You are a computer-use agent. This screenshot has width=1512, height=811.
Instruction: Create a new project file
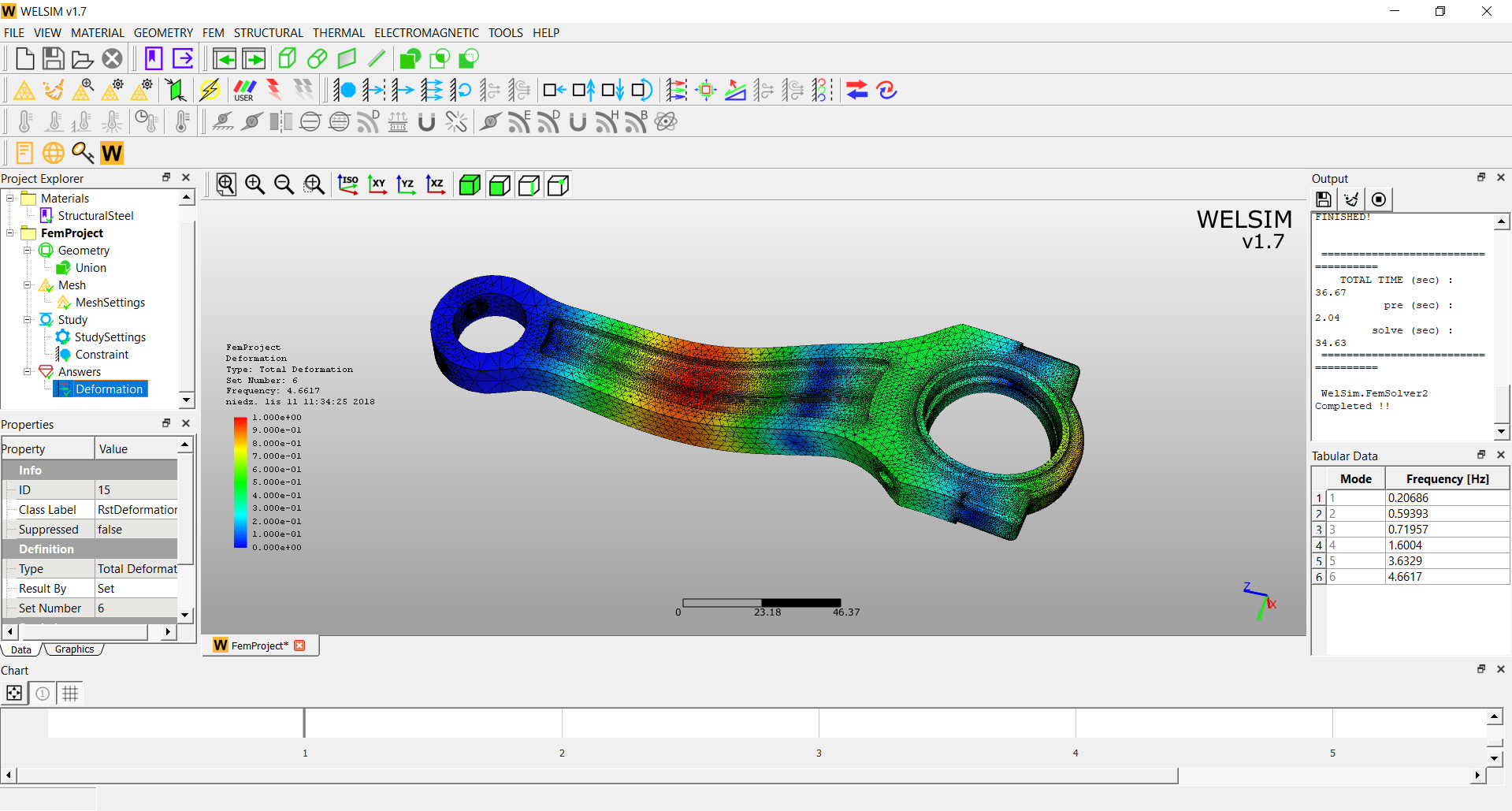(25, 59)
